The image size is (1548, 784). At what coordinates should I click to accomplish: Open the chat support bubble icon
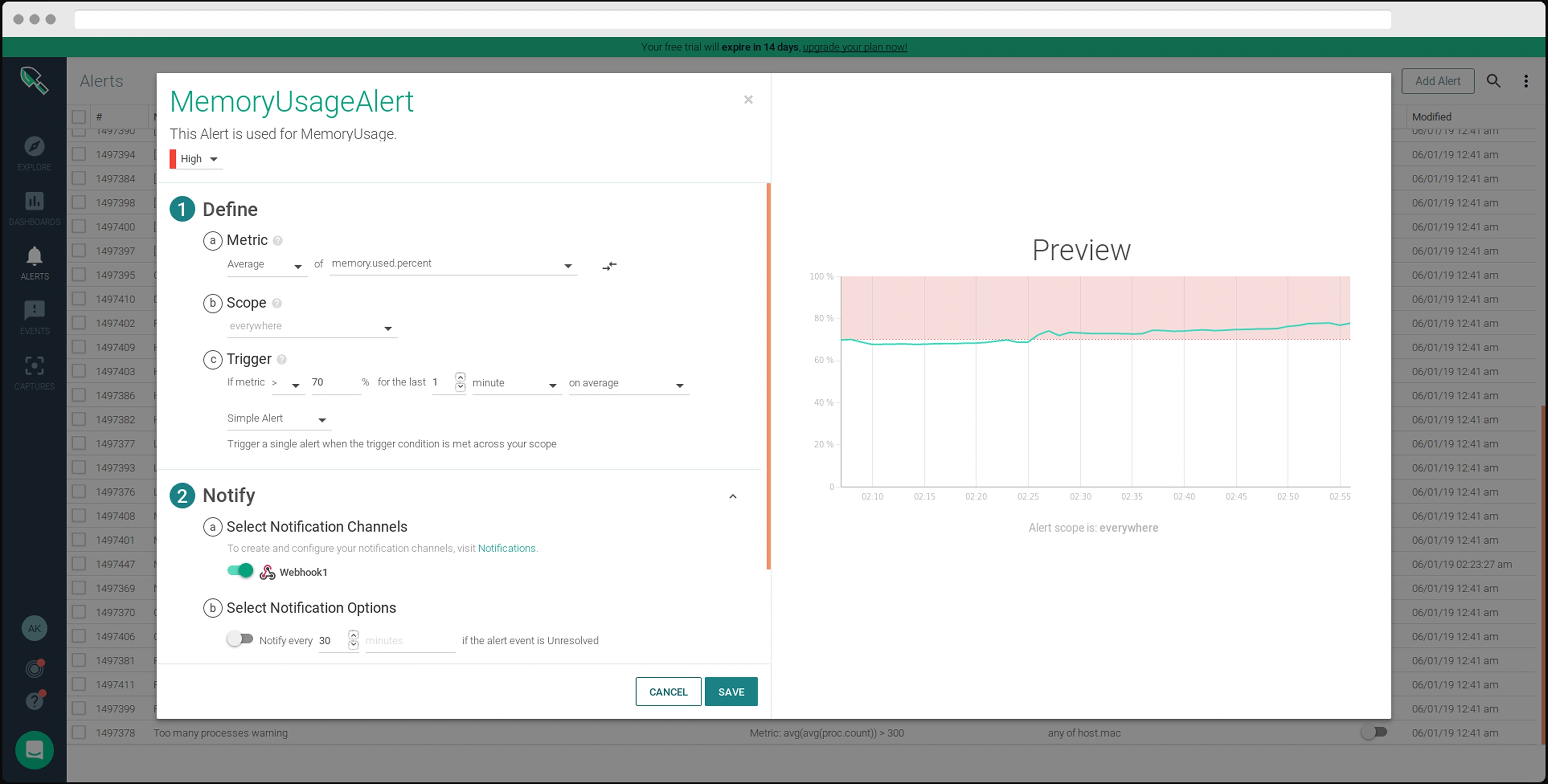34,750
